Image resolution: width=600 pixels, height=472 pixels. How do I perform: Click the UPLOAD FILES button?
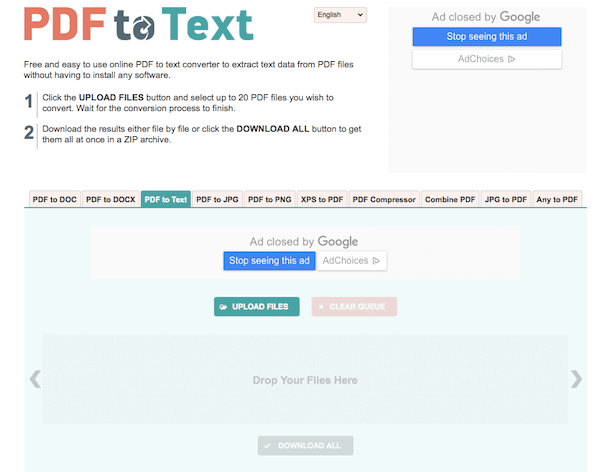[257, 307]
